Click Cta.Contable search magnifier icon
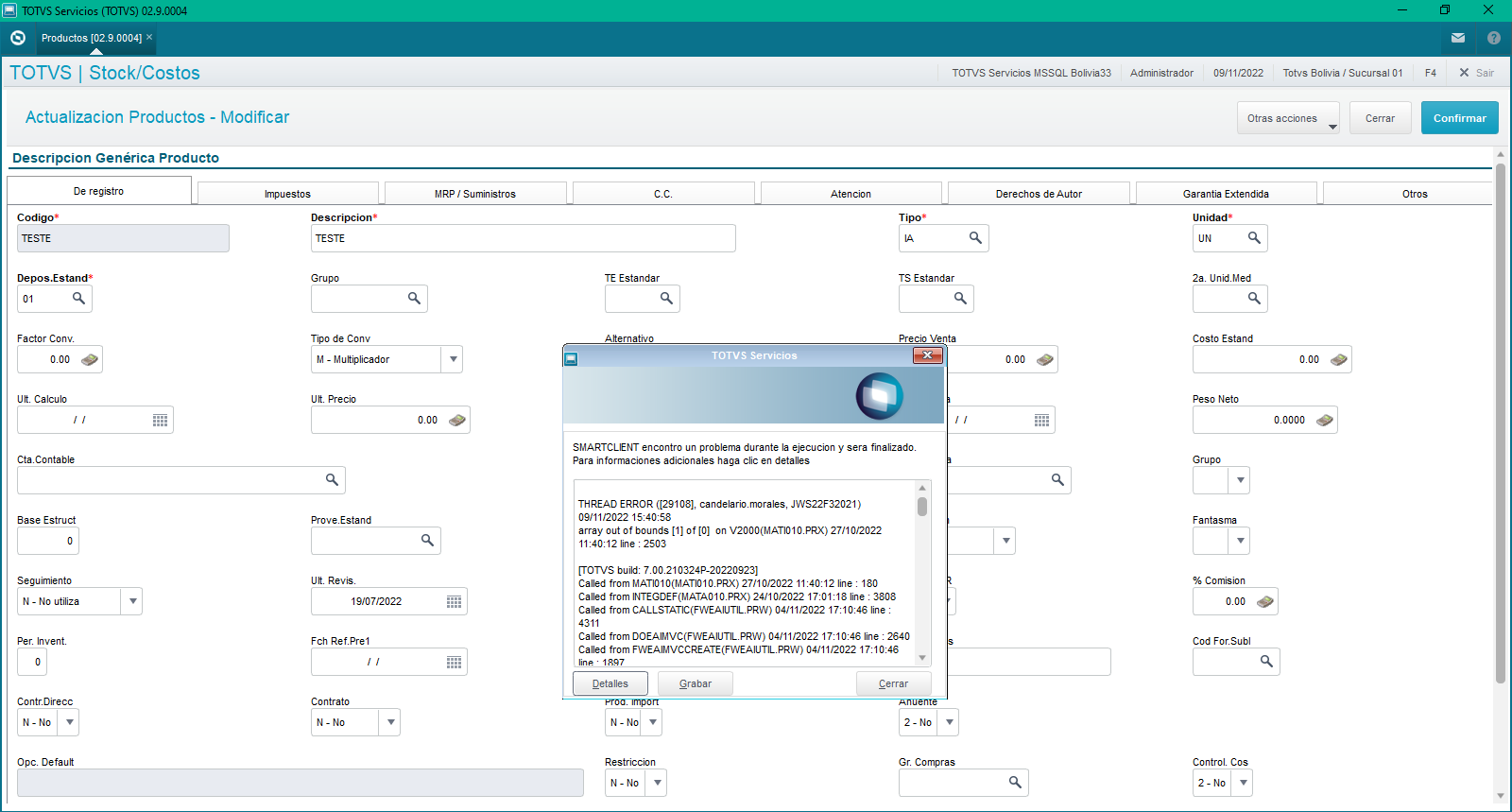This screenshot has height=812, width=1512. click(332, 480)
